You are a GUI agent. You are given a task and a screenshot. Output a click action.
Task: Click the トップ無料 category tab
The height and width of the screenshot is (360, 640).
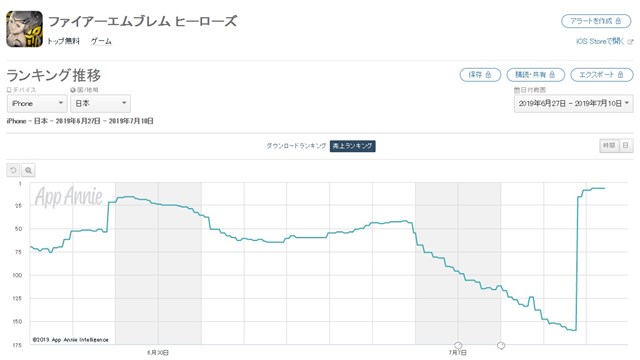point(63,41)
